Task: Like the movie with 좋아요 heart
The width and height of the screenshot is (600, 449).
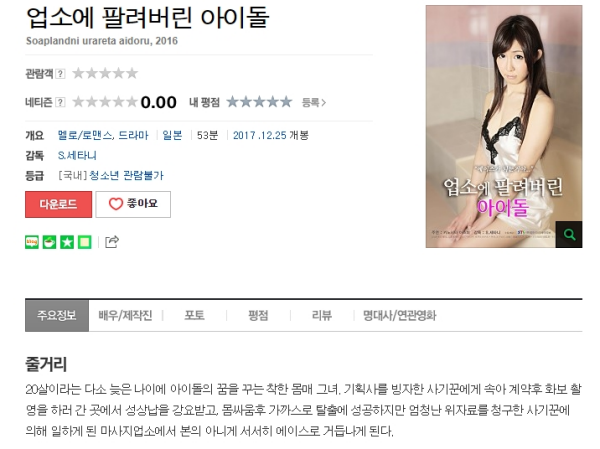Action: (x=133, y=204)
